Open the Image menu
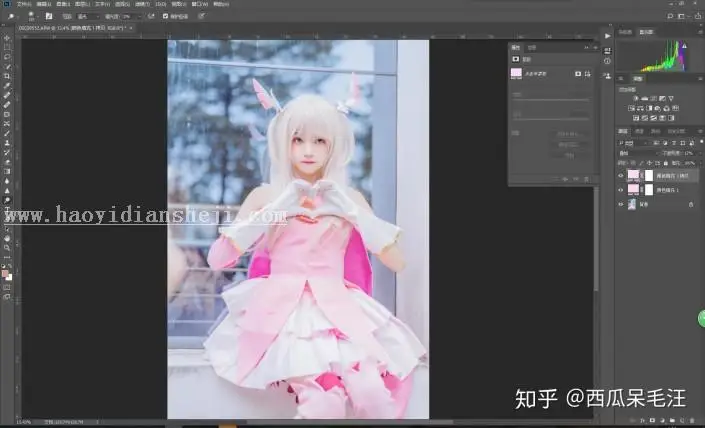The height and width of the screenshot is (428, 705). point(63,4)
